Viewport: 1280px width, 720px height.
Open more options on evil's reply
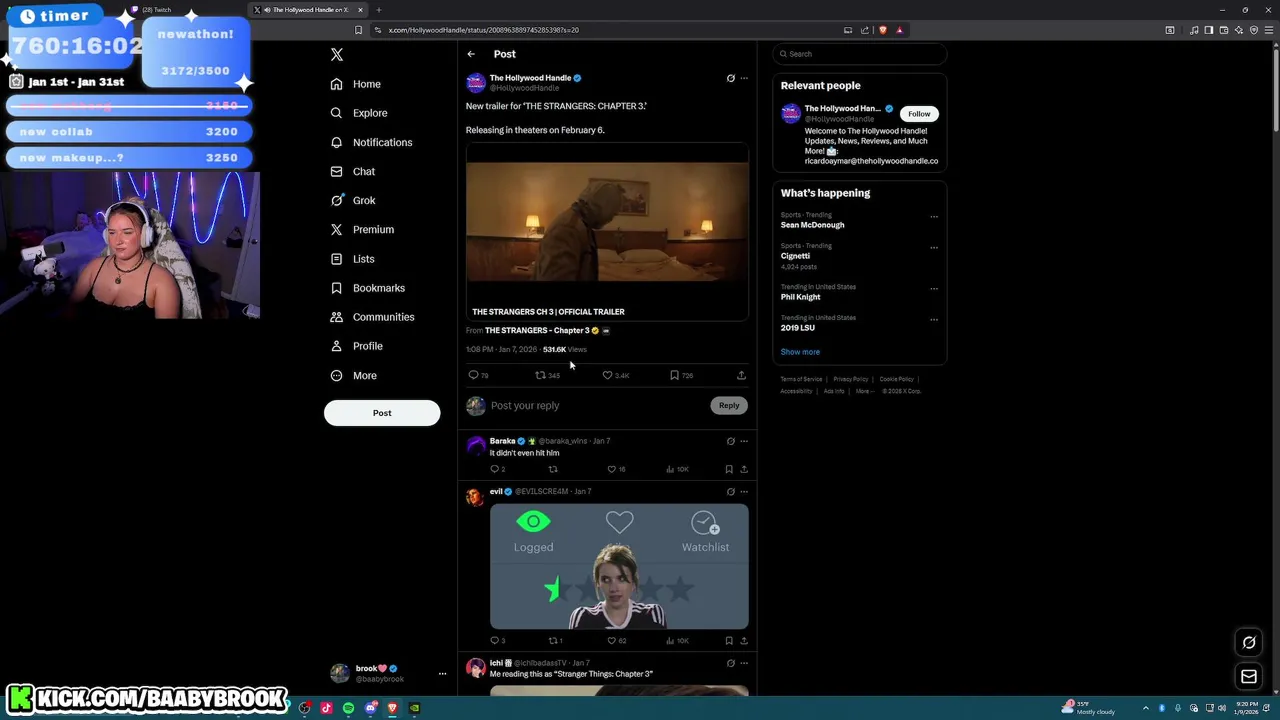coord(744,492)
